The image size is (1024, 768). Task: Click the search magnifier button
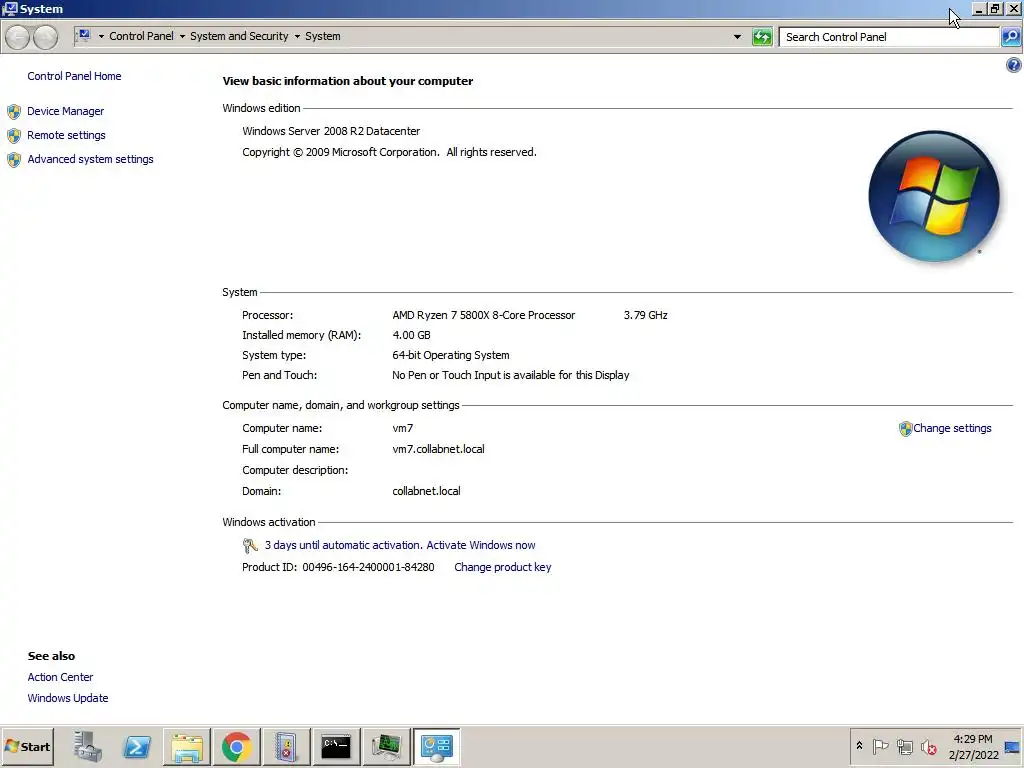pos(1011,37)
